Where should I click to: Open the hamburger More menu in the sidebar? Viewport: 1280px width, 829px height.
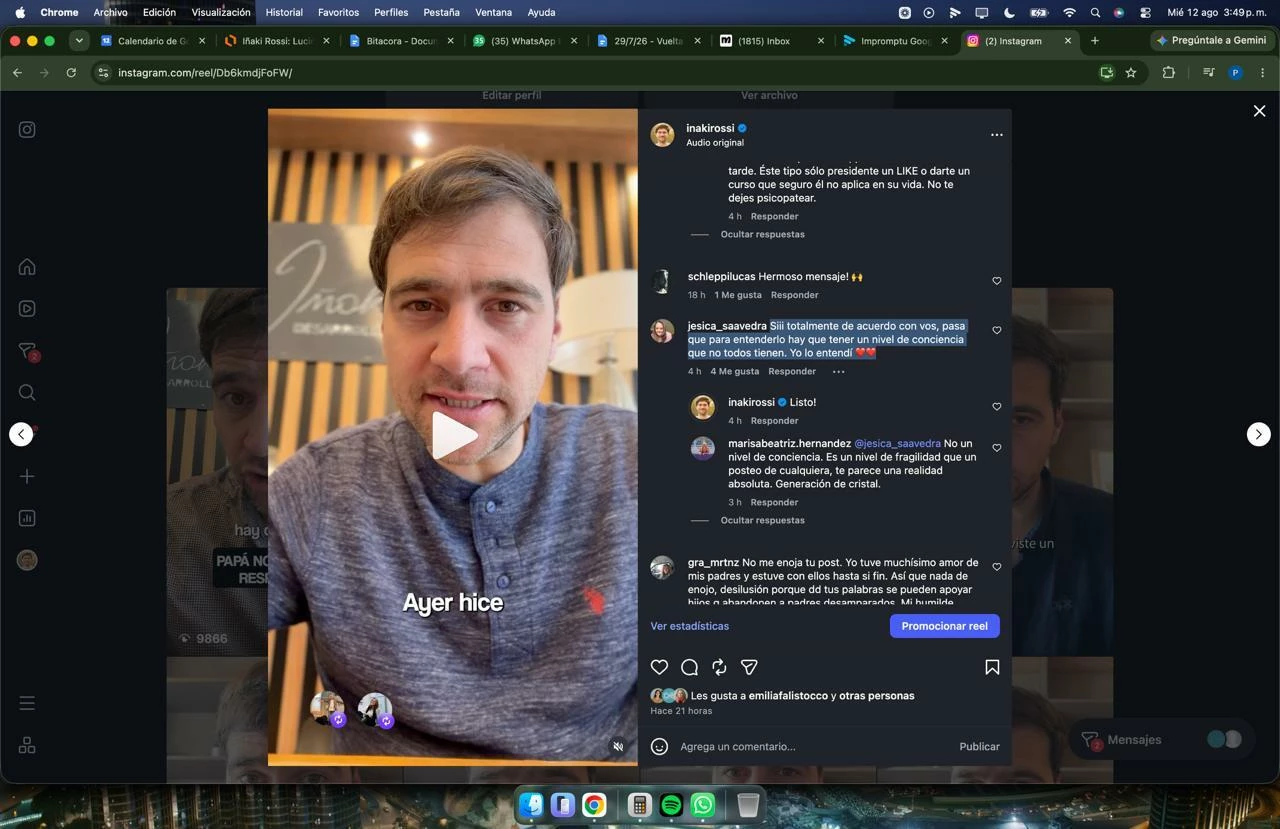tap(27, 703)
